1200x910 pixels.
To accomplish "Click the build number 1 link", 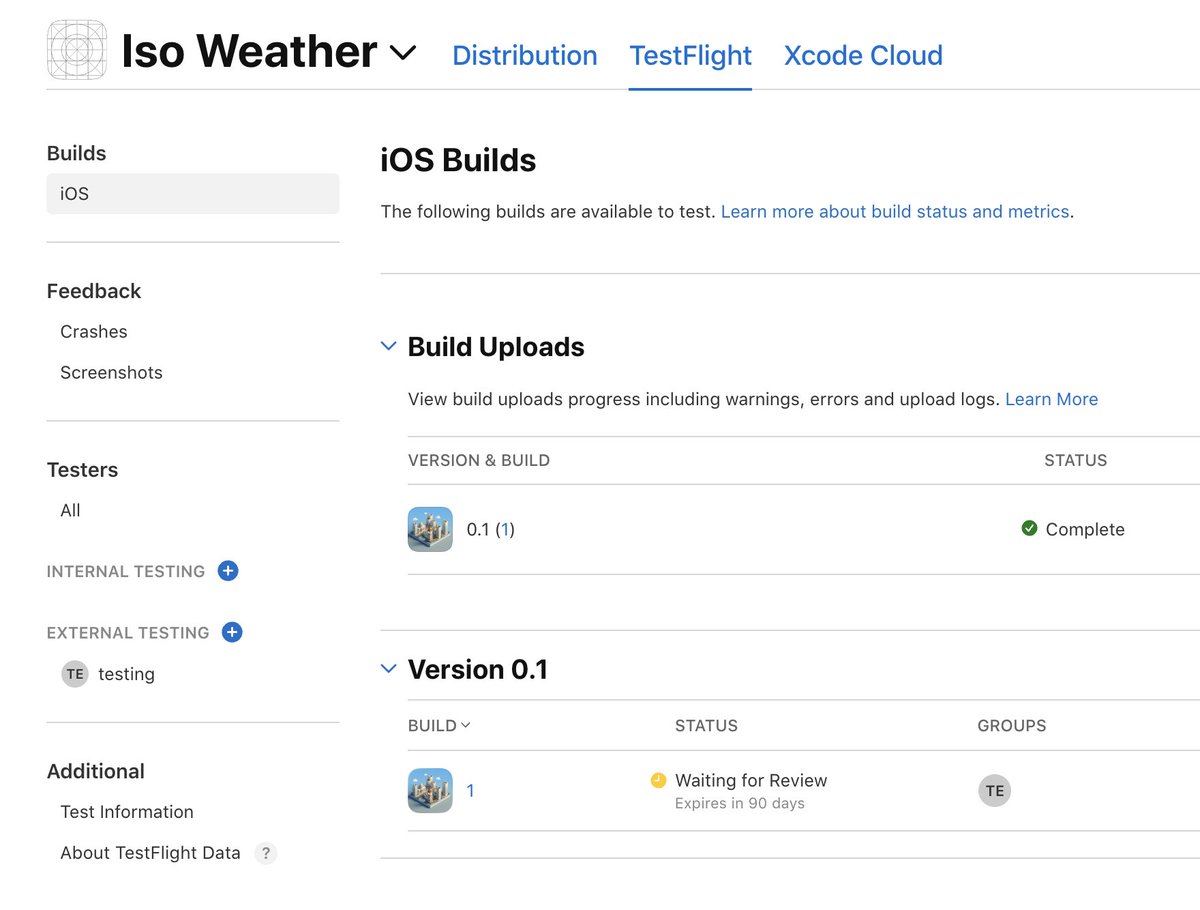I will click(470, 790).
